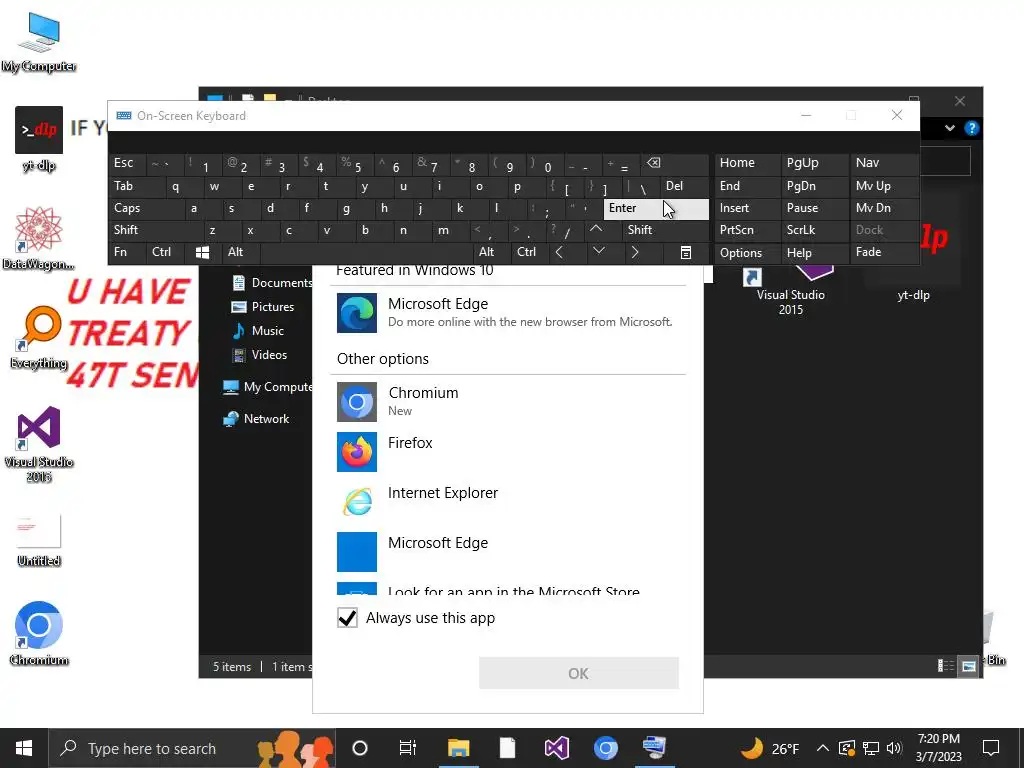Select Microsoft Edge under Featured in Windows 10
Viewport: 1024px width, 768px height.
tap(508, 313)
